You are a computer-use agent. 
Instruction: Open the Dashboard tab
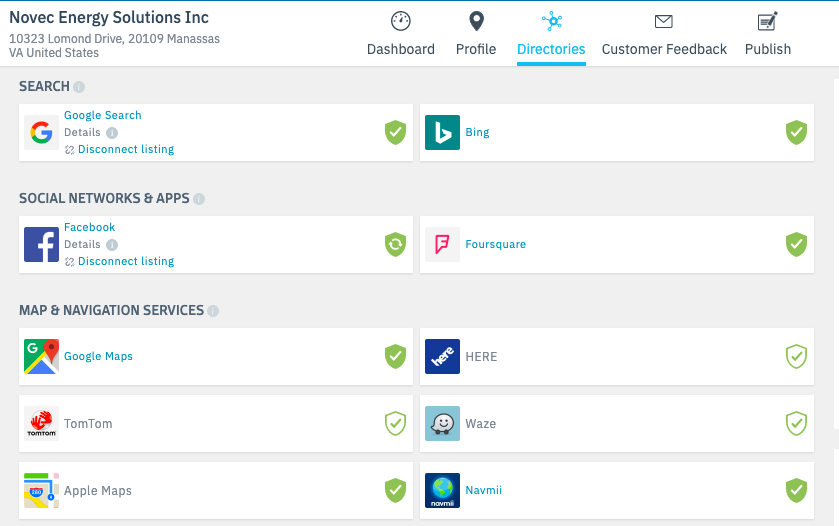click(x=400, y=34)
